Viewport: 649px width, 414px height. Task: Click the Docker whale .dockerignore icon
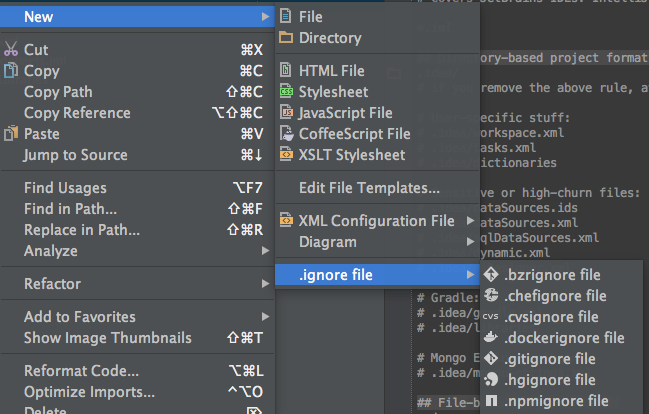(x=491, y=337)
